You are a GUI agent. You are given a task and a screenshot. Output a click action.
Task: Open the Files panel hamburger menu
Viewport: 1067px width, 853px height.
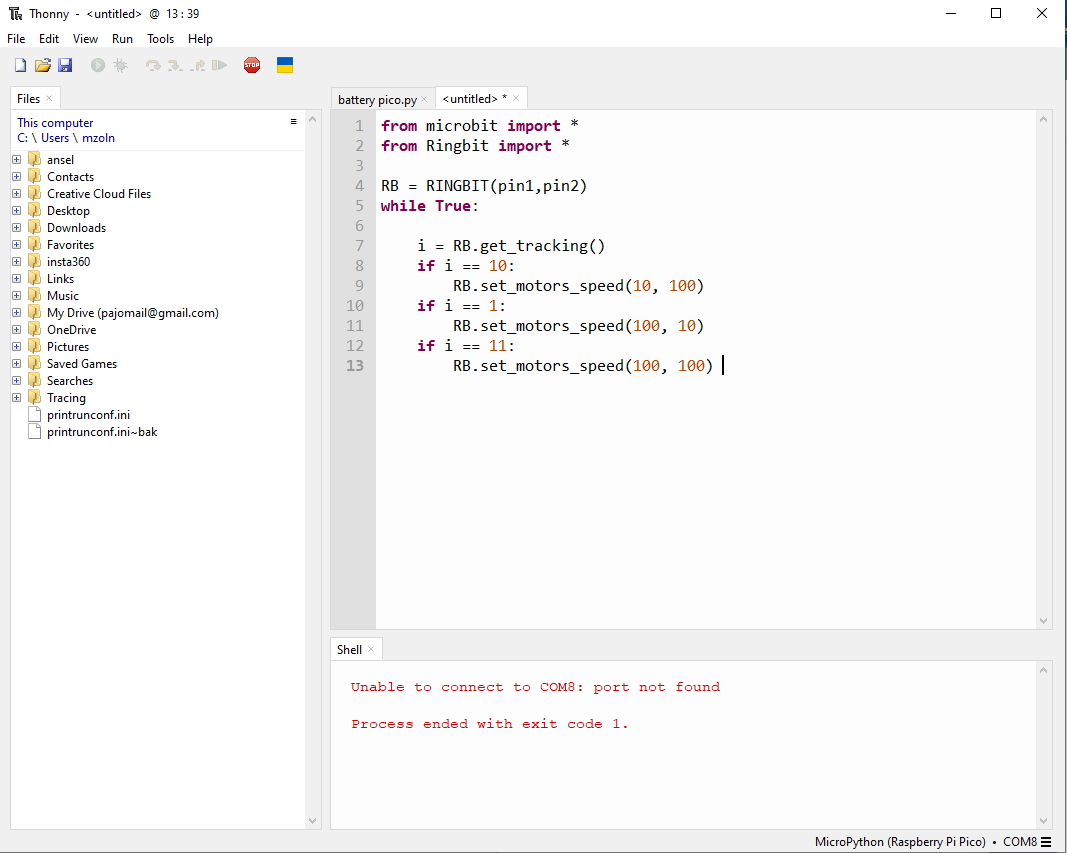293,122
